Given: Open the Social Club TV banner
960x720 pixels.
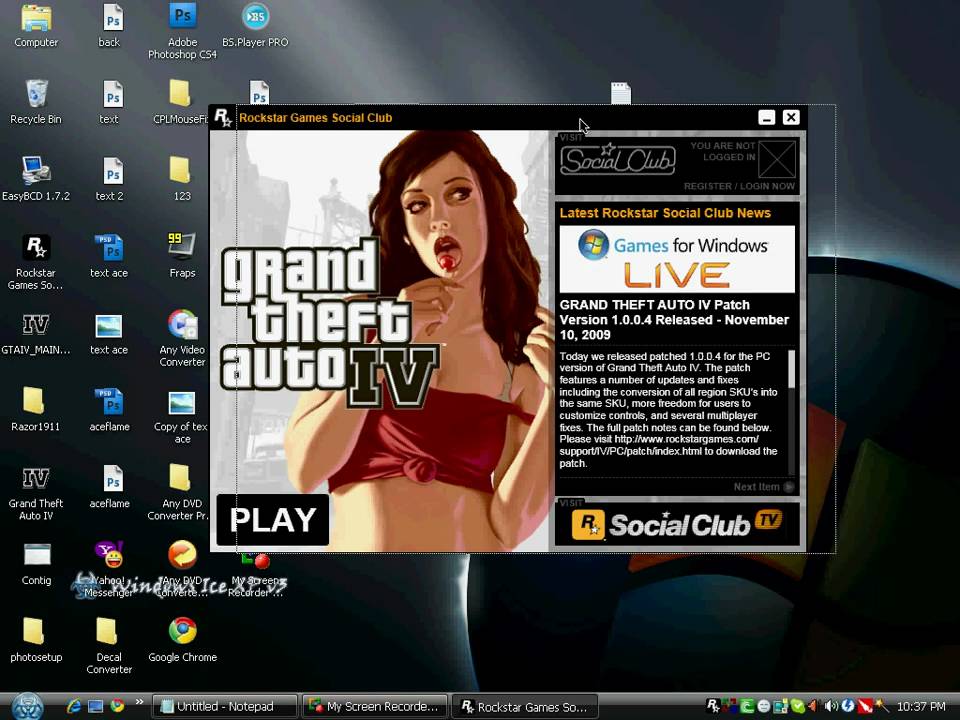Looking at the screenshot, I should 677,524.
